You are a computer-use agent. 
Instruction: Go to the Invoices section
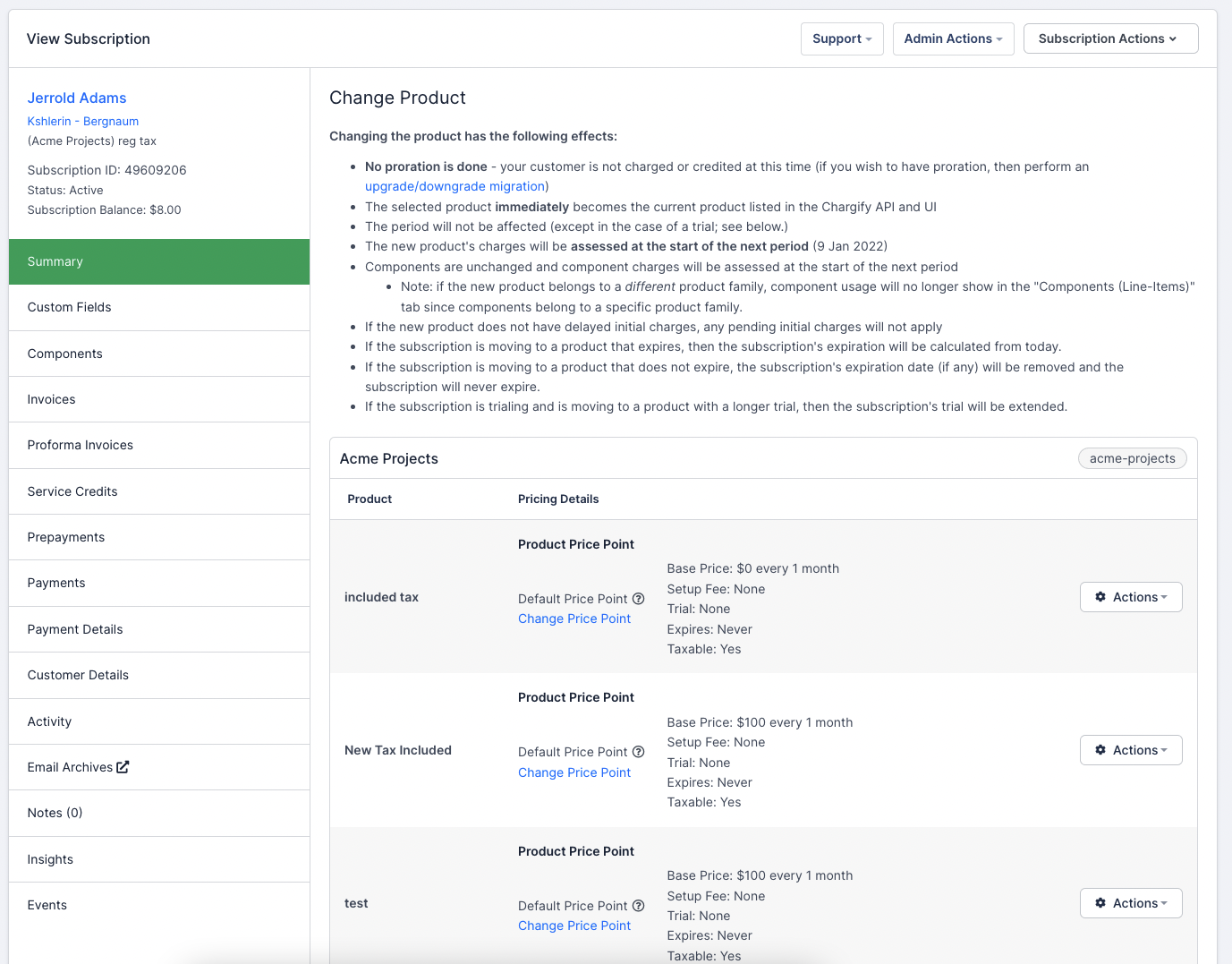pyautogui.click(x=51, y=399)
